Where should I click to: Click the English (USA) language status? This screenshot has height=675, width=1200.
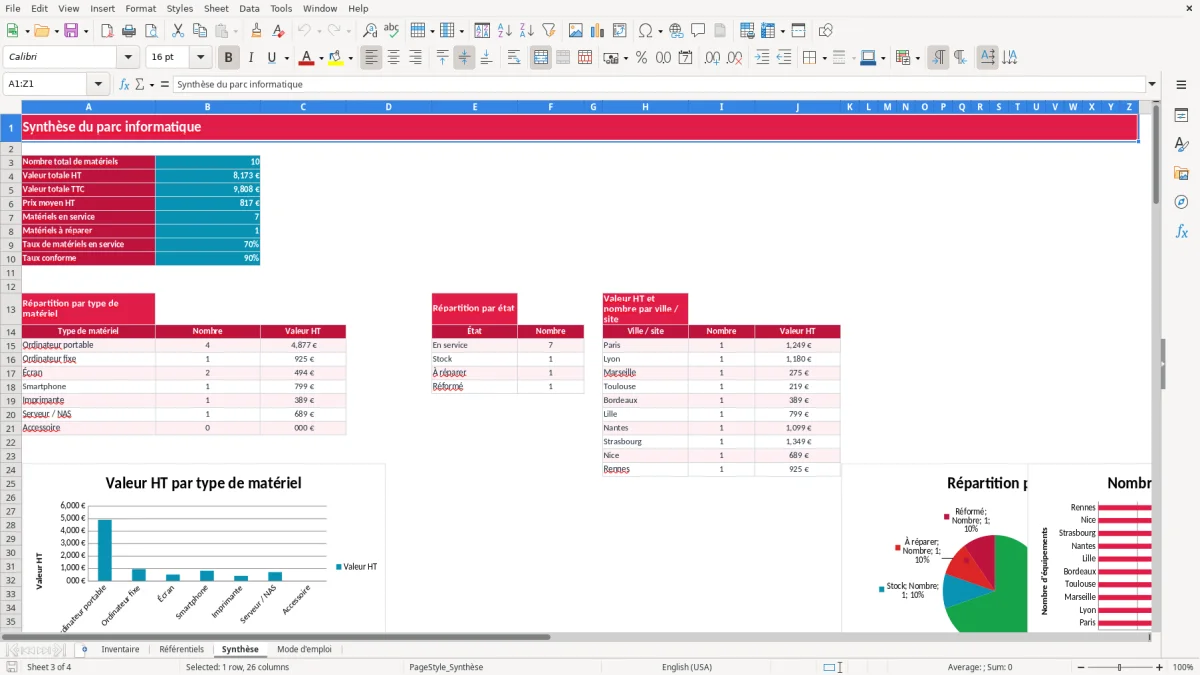(x=687, y=667)
